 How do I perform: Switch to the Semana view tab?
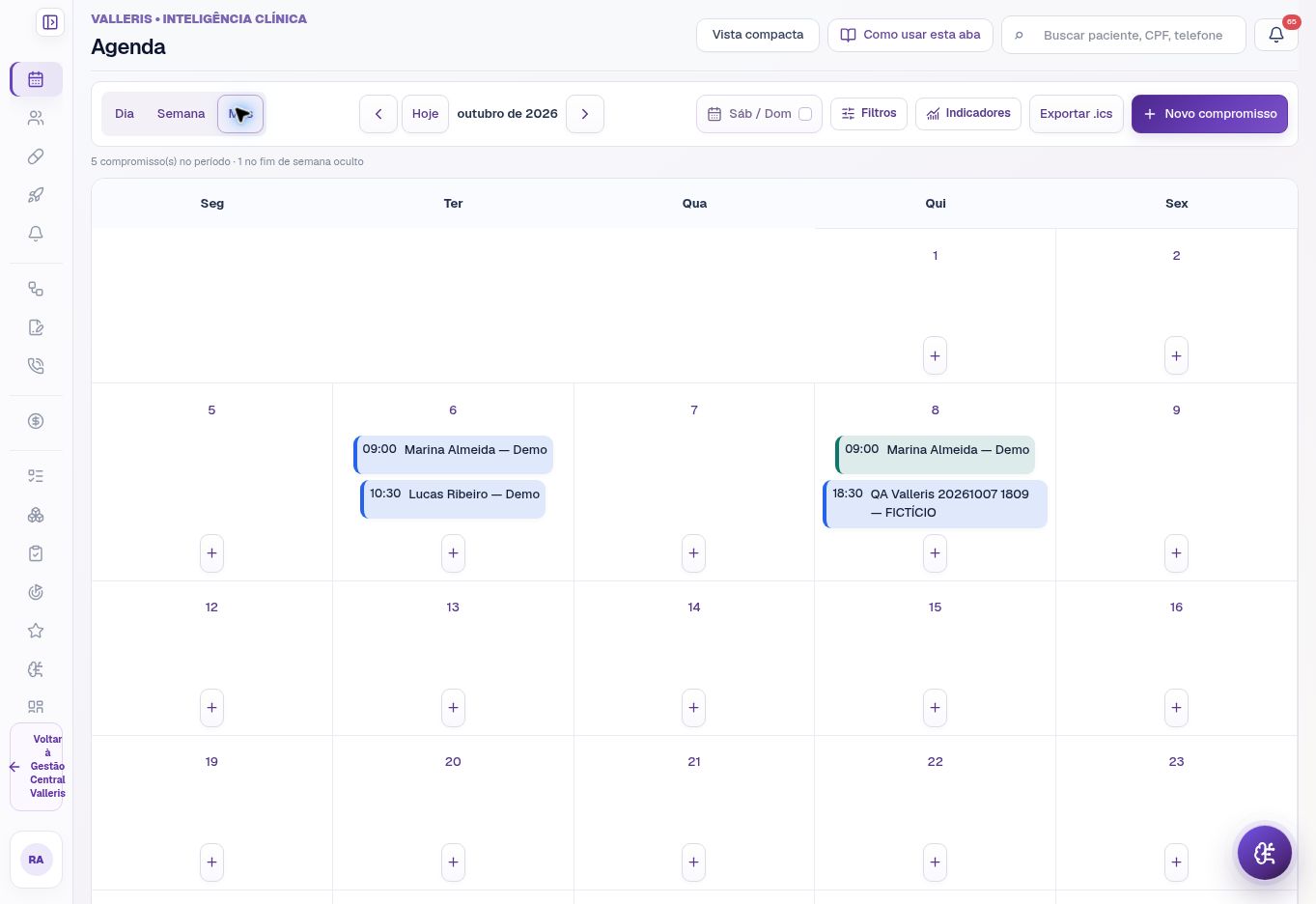(x=182, y=114)
